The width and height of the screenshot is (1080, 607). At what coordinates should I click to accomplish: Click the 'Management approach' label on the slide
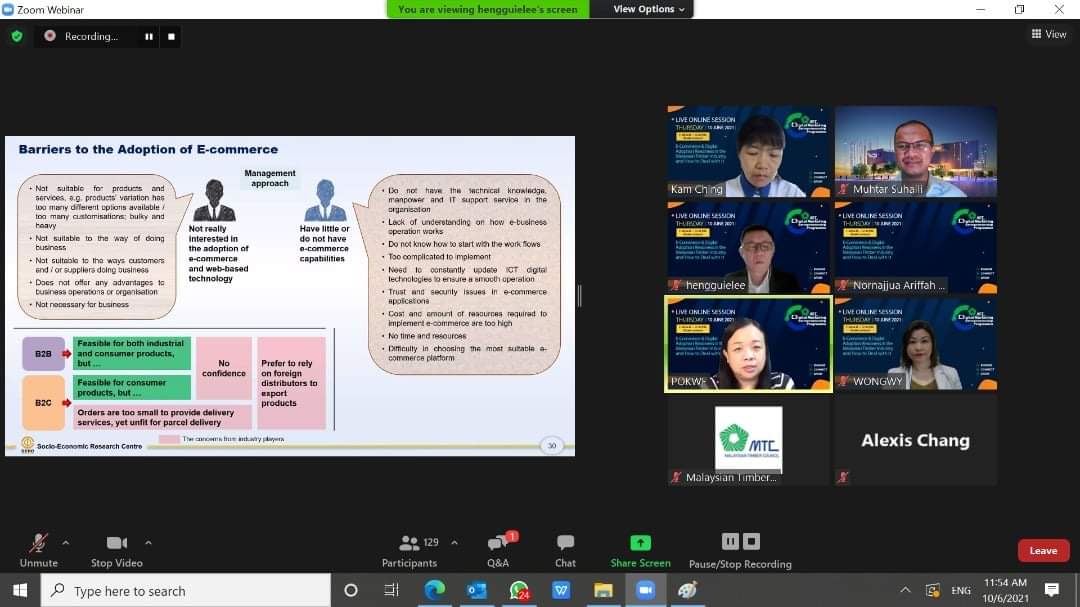269,178
